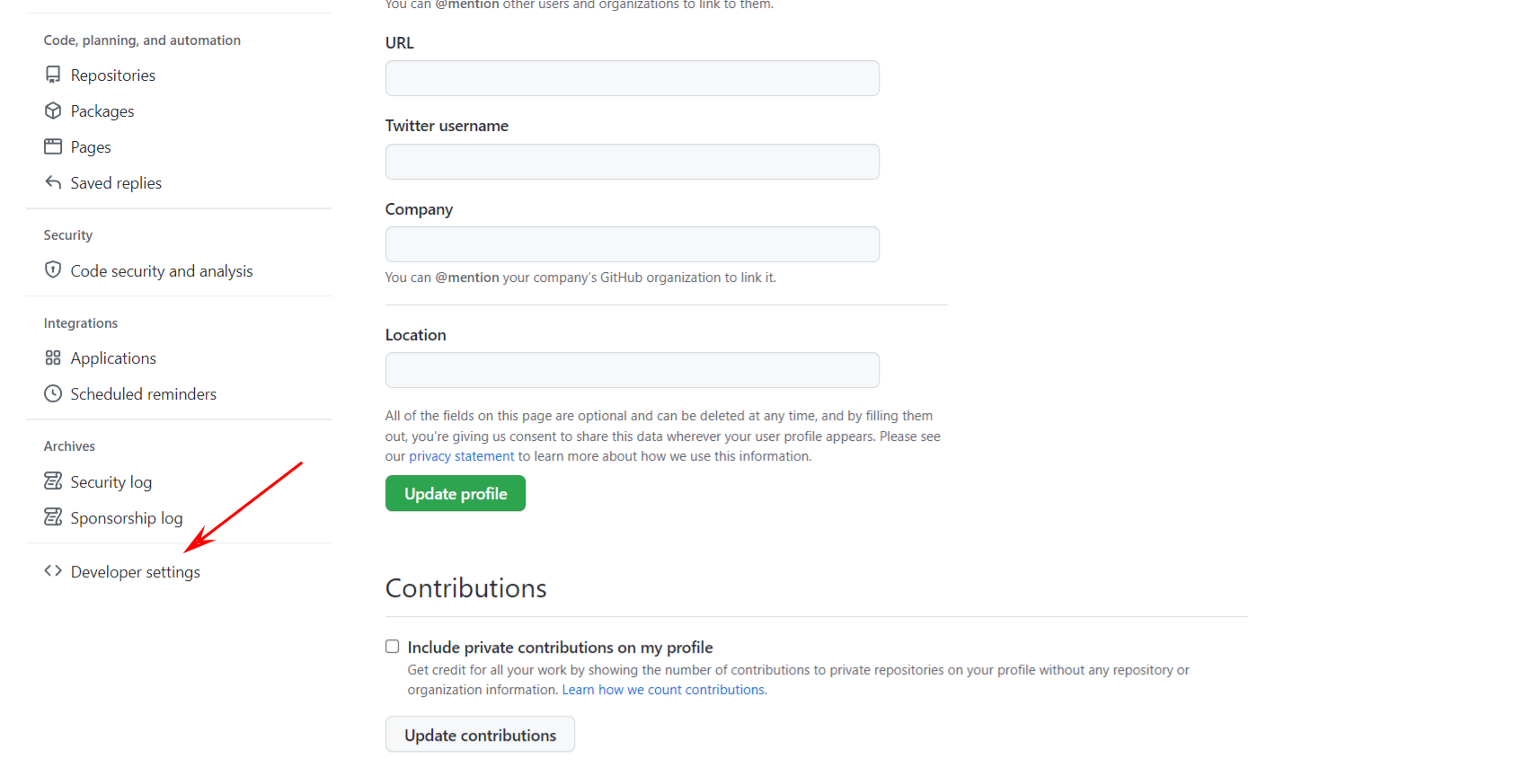Viewport: 1540px width, 784px height.
Task: Open Developer settings
Action: click(135, 571)
